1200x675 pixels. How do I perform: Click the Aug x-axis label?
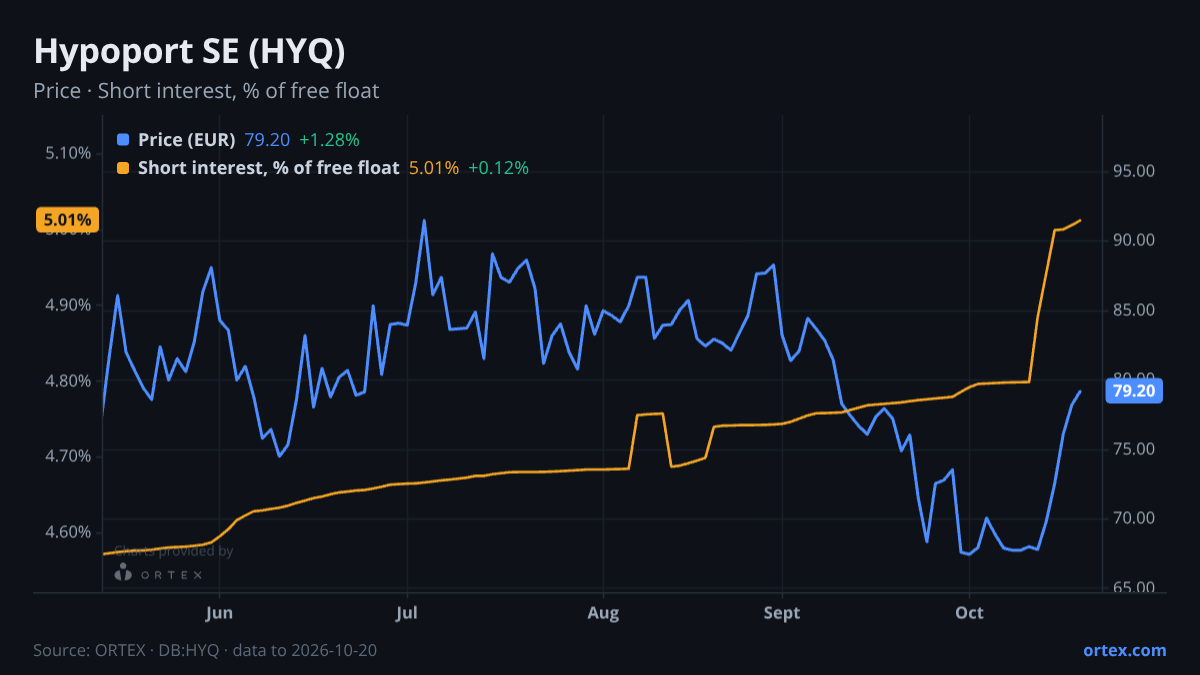coord(603,613)
